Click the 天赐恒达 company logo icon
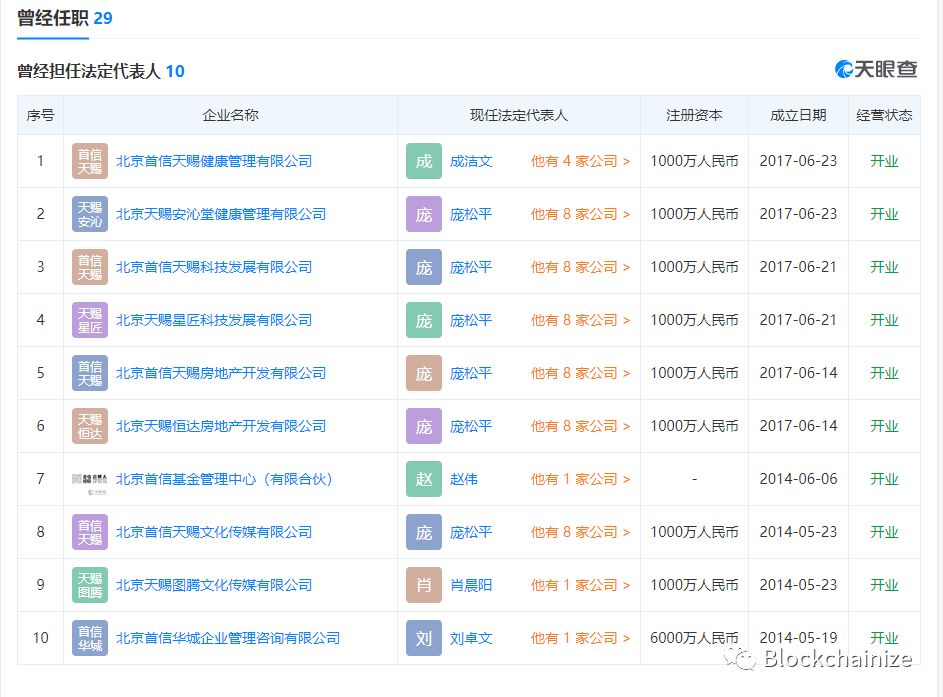The height and width of the screenshot is (697, 943). (x=90, y=426)
